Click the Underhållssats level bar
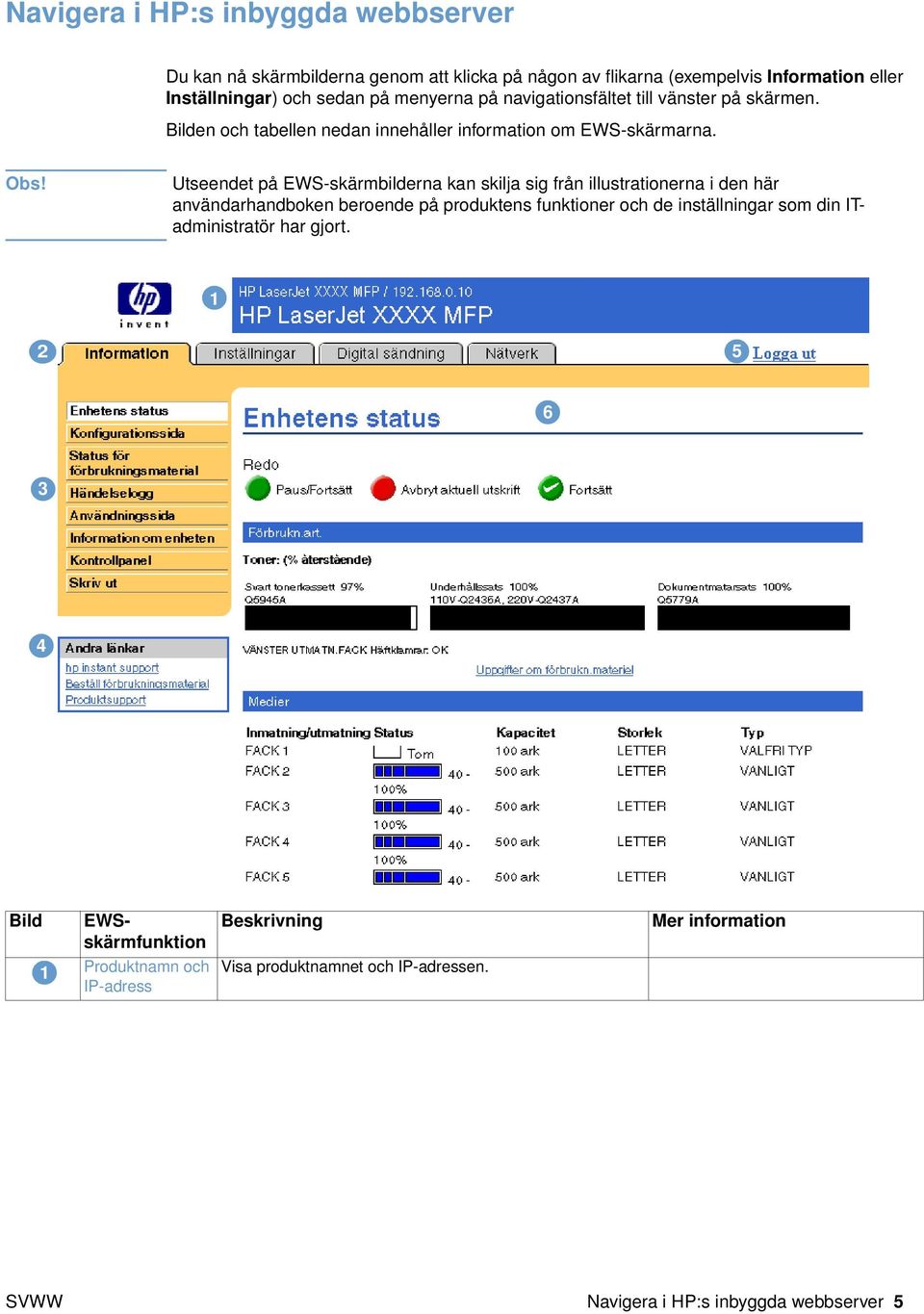The height and width of the screenshot is (1314, 924). click(537, 618)
